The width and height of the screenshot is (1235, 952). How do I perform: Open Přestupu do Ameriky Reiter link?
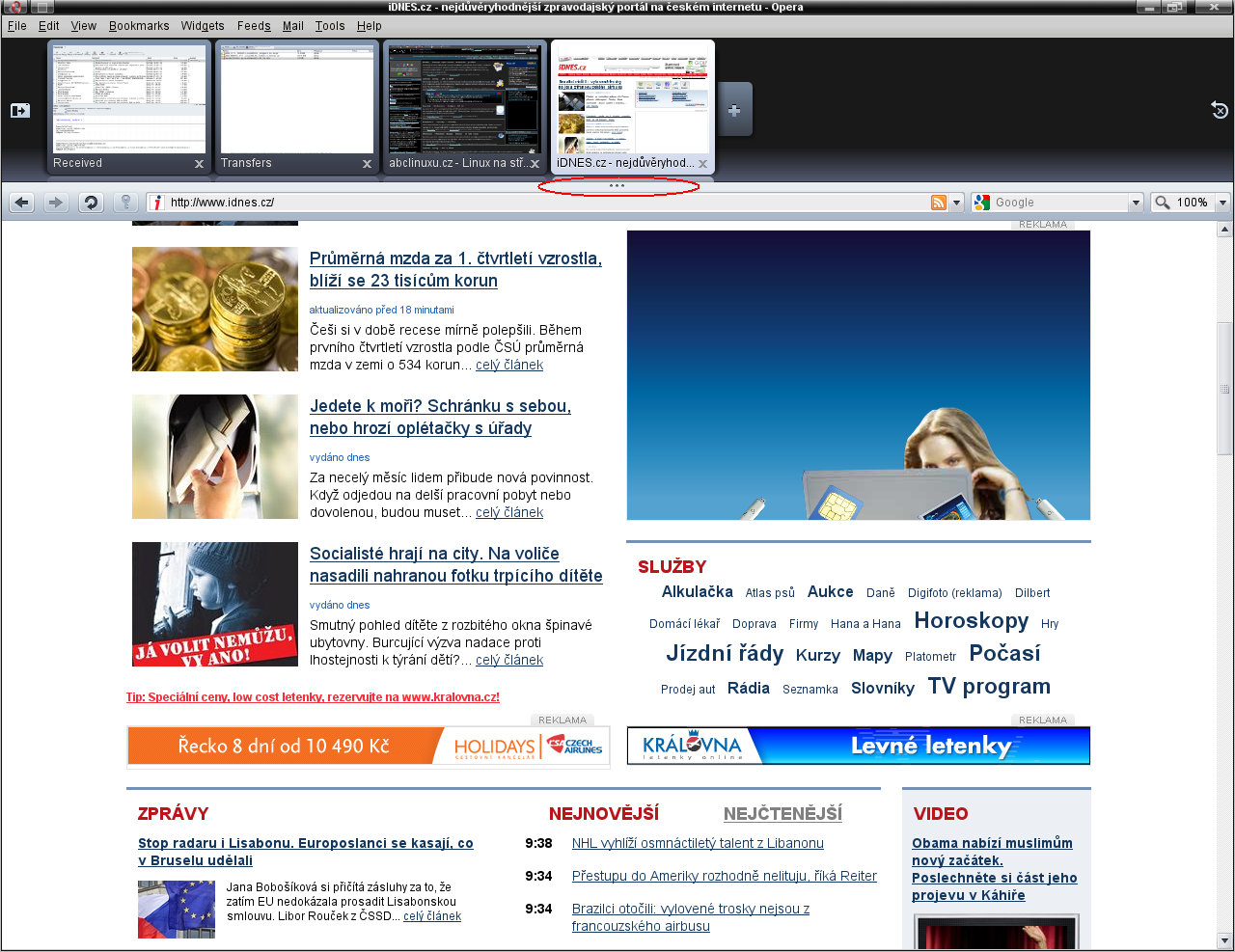[725, 877]
